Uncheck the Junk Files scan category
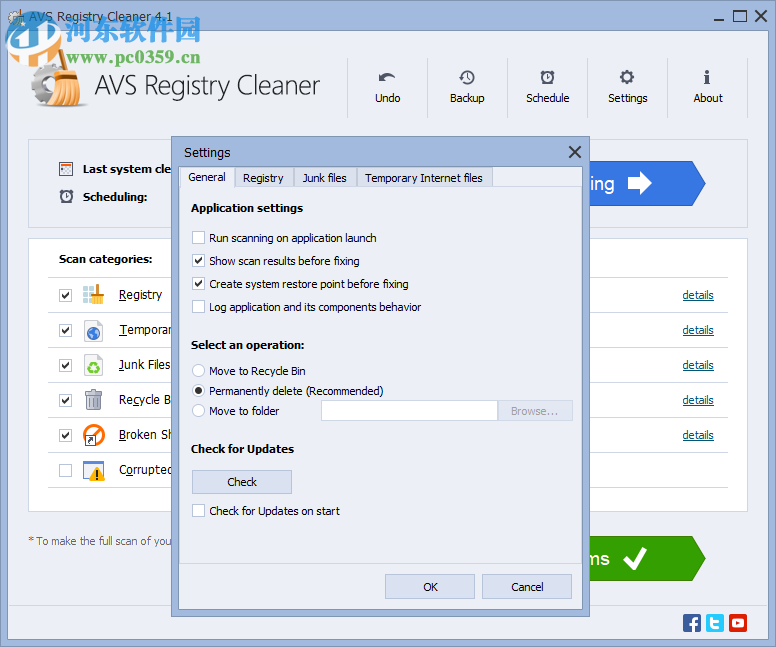This screenshot has width=776, height=647. tap(65, 365)
